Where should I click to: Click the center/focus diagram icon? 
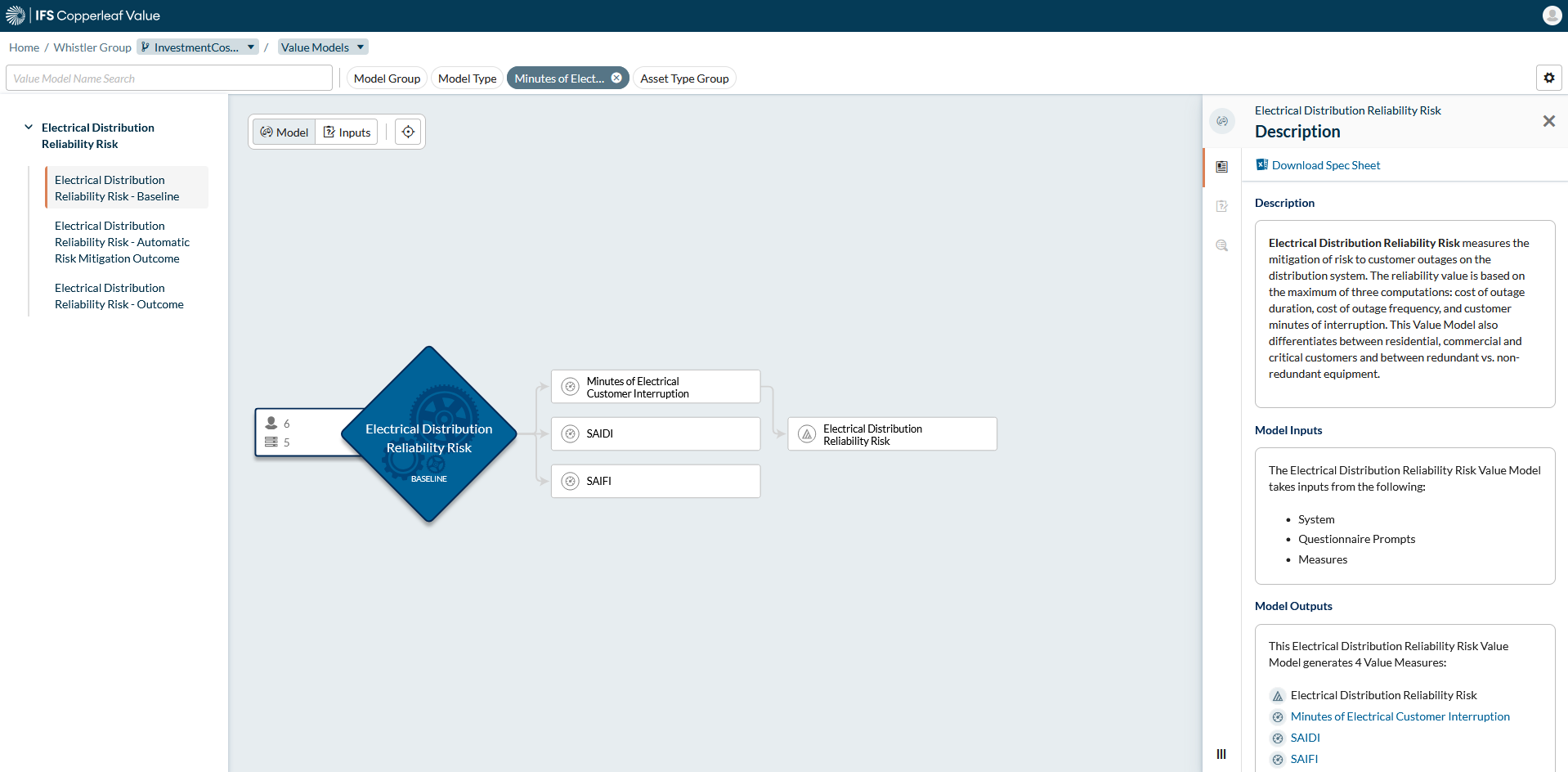(408, 132)
